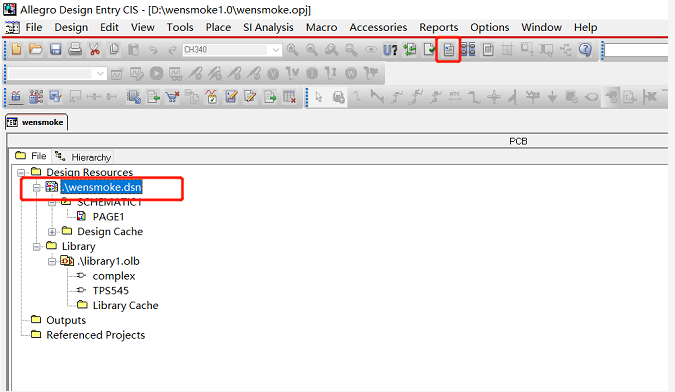Click the calendar waveform check icon
Screen dimensions: 675x392
click(x=212, y=97)
